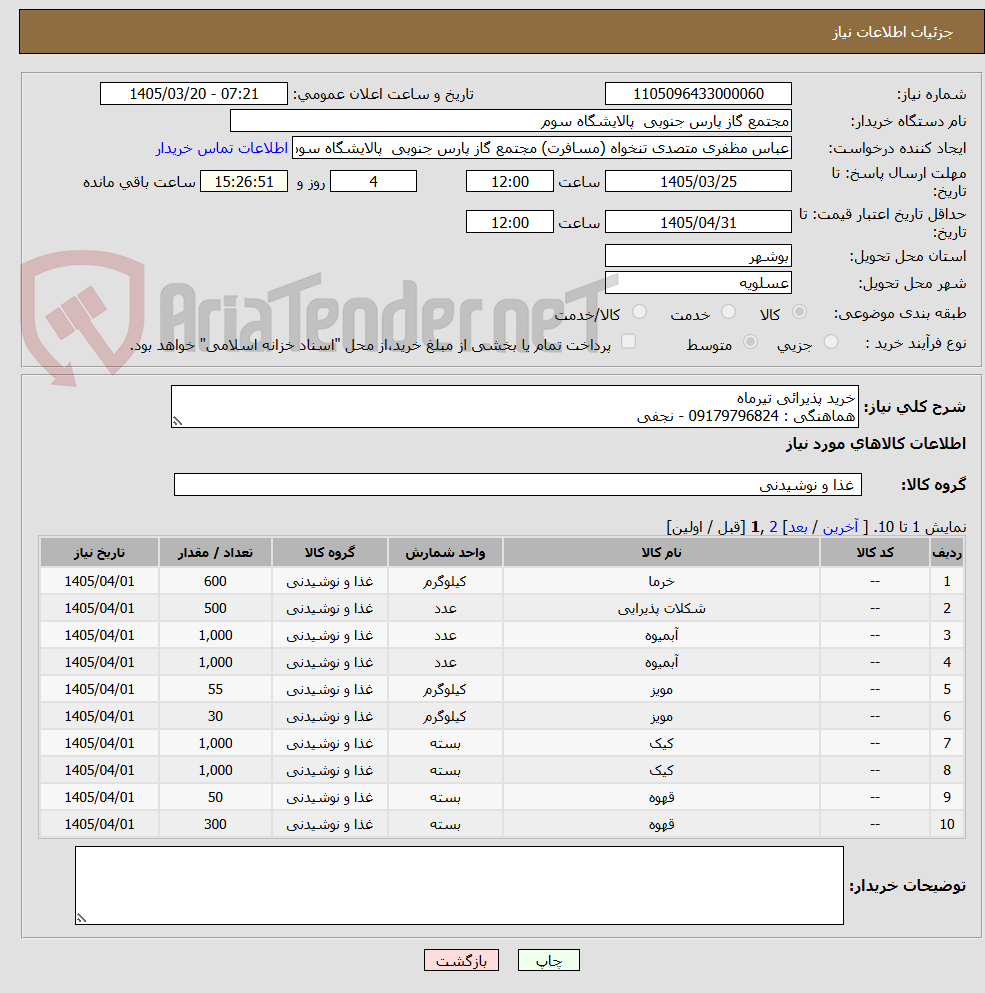Click price validity date 1405/04/31
985x993 pixels.
[x=698, y=222]
